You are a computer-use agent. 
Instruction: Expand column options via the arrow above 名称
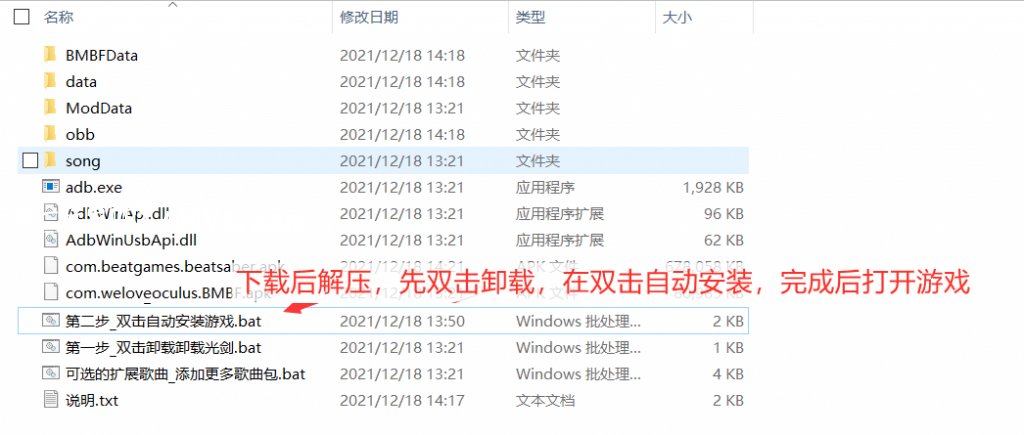172,5
